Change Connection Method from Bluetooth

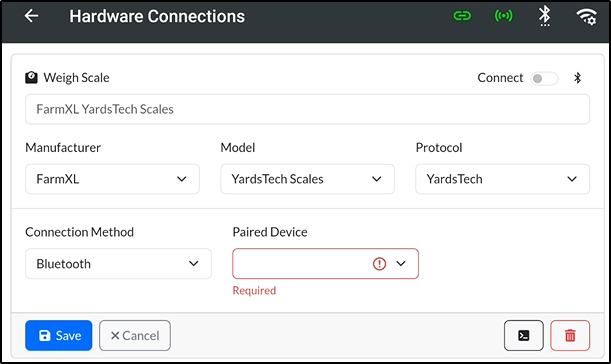tap(118, 264)
